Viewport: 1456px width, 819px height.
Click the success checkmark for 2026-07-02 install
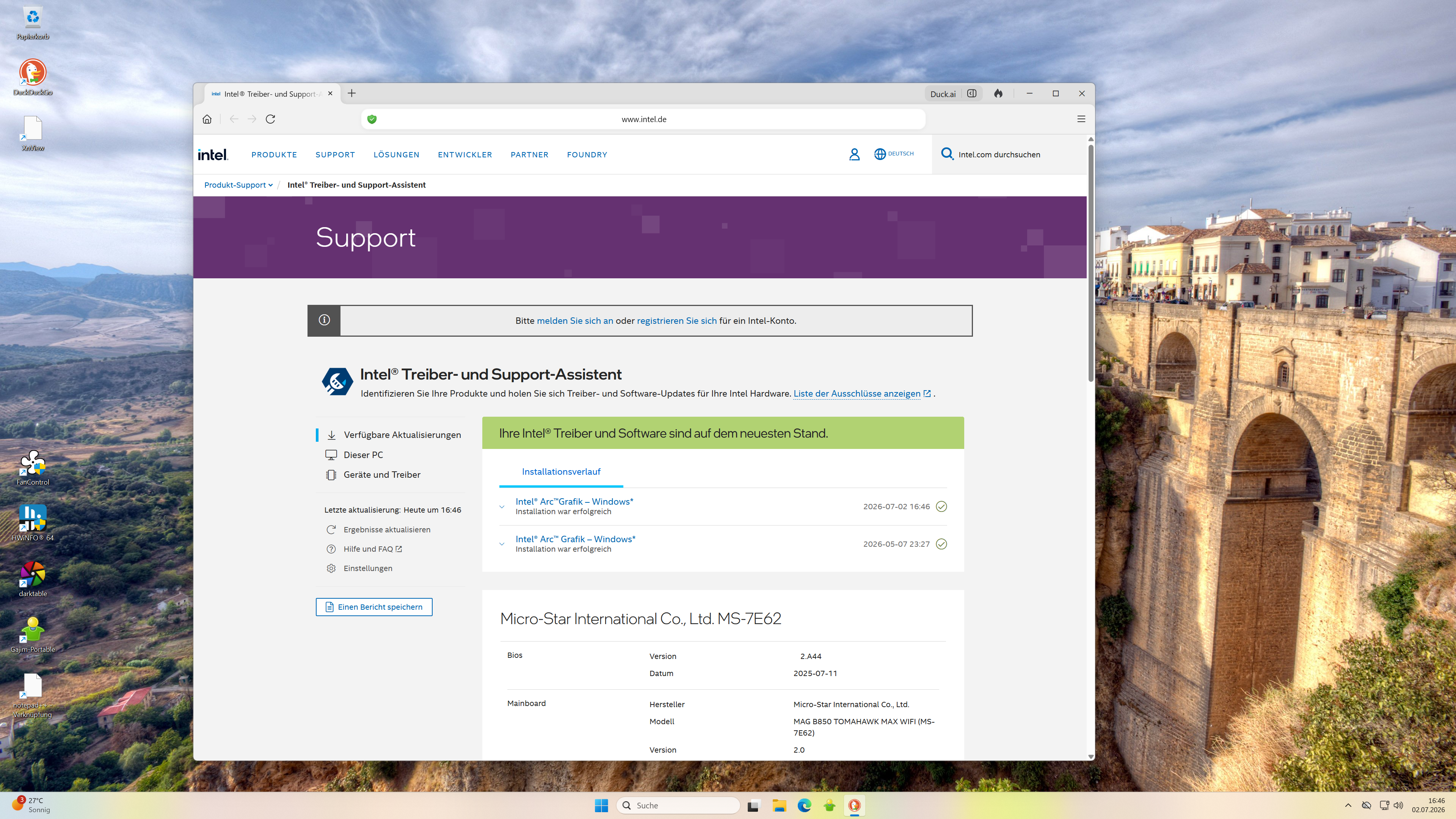pyautogui.click(x=941, y=507)
